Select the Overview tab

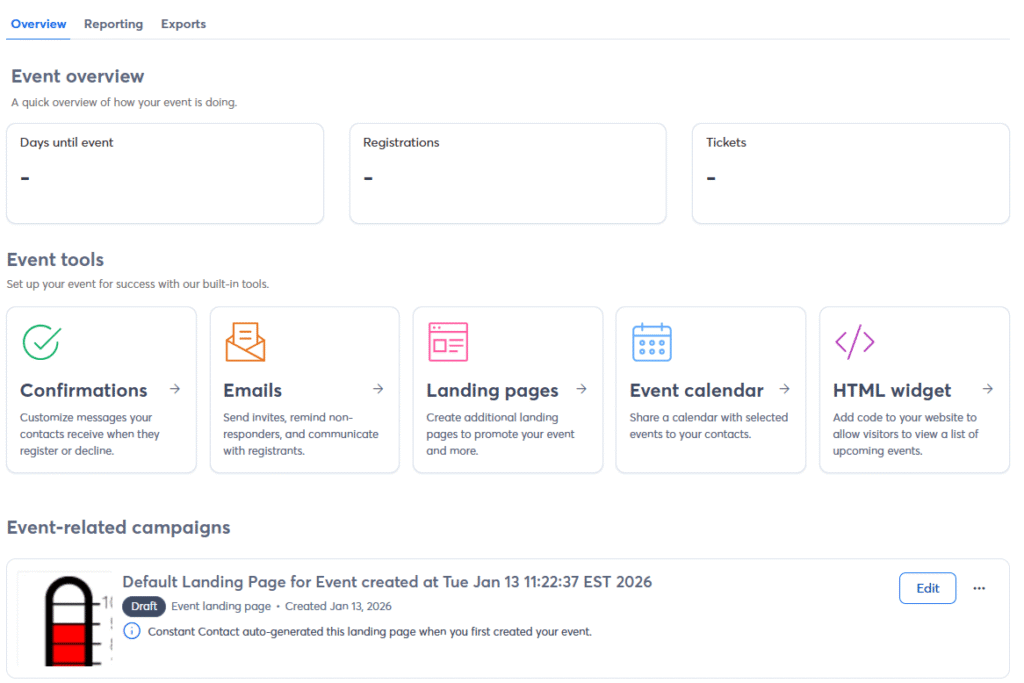pos(37,23)
